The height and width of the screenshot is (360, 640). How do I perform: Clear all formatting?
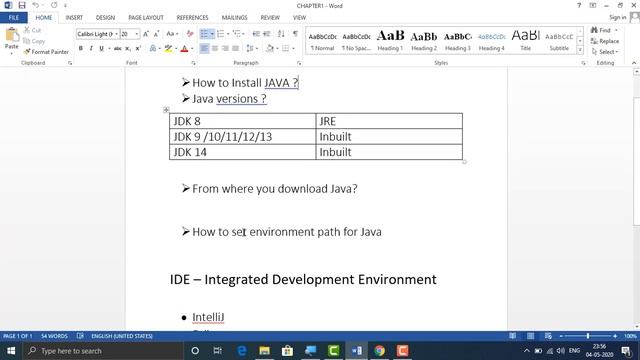coord(190,34)
